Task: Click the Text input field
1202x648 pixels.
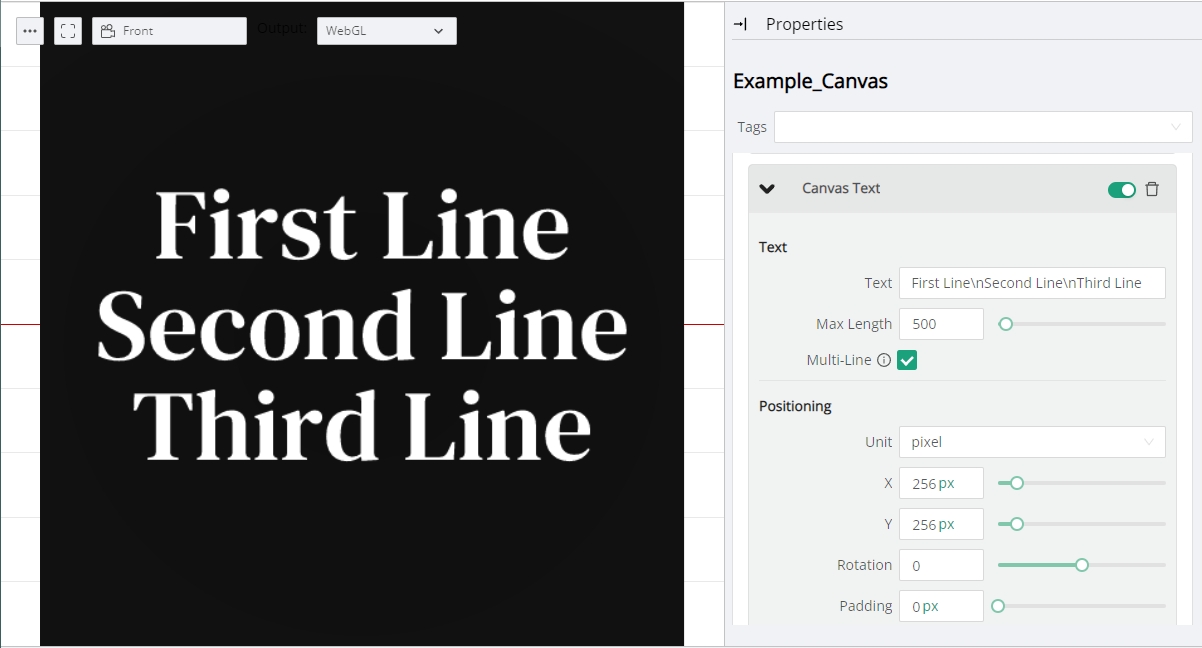Action: 1032,283
